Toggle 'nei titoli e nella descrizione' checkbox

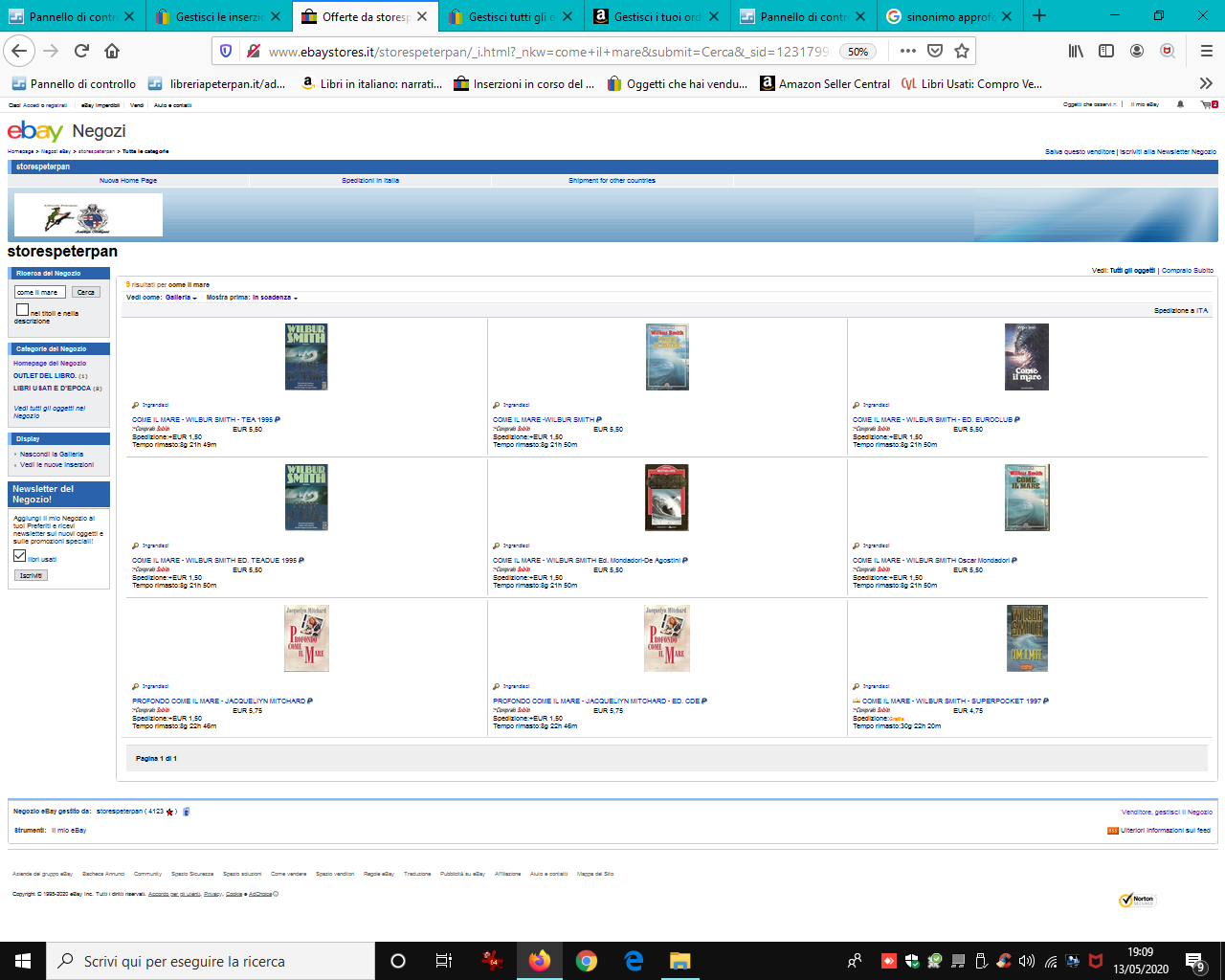[x=22, y=309]
